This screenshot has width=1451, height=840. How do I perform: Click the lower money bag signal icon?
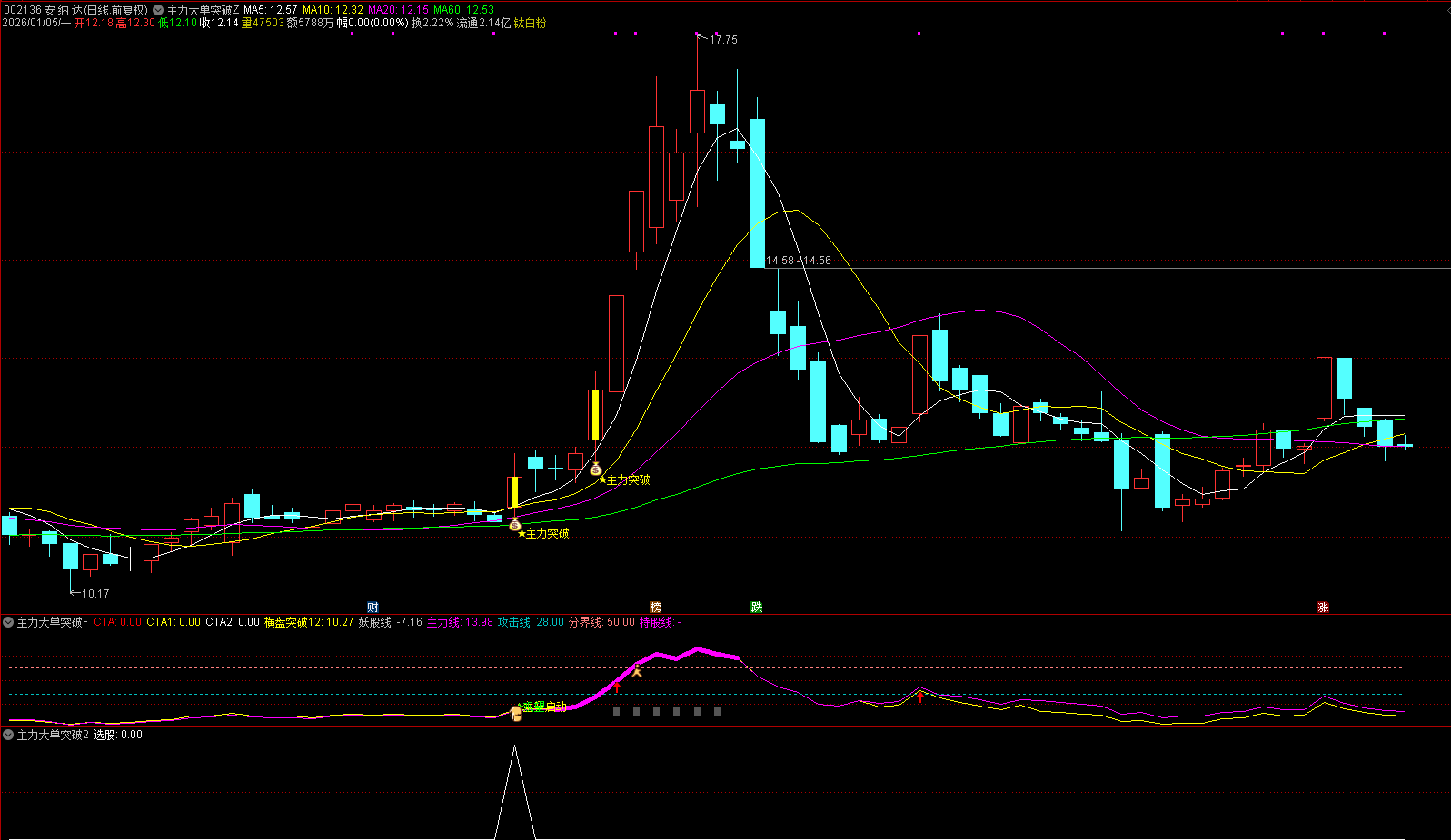(x=514, y=524)
